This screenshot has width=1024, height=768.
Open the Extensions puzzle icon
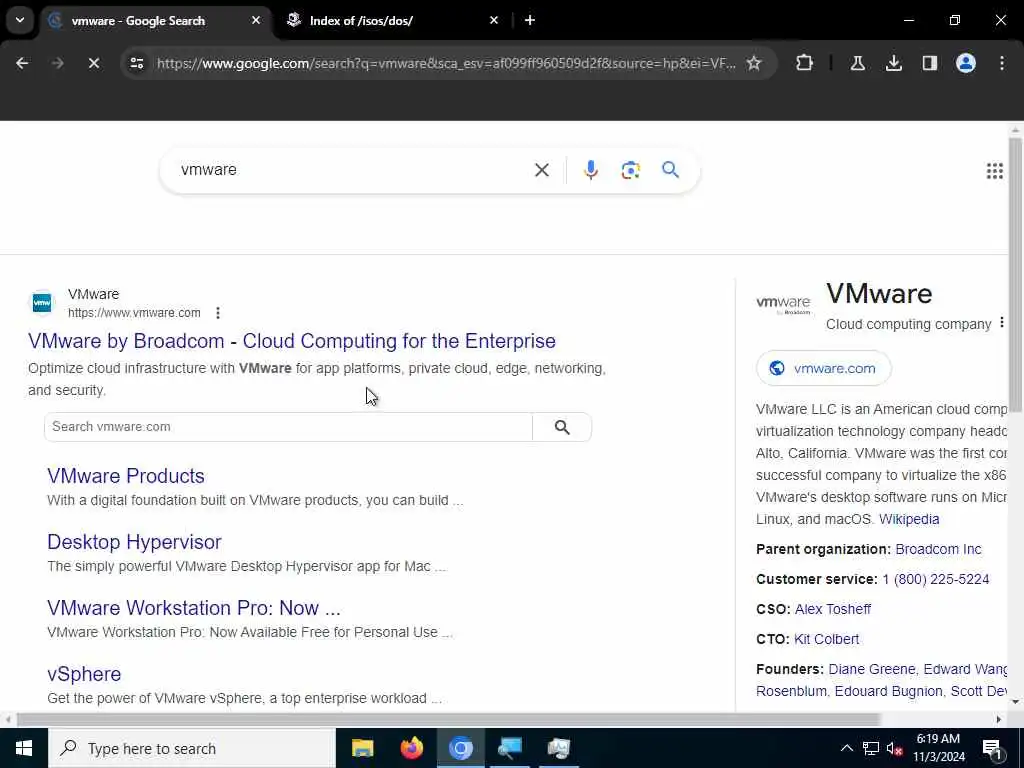(805, 63)
